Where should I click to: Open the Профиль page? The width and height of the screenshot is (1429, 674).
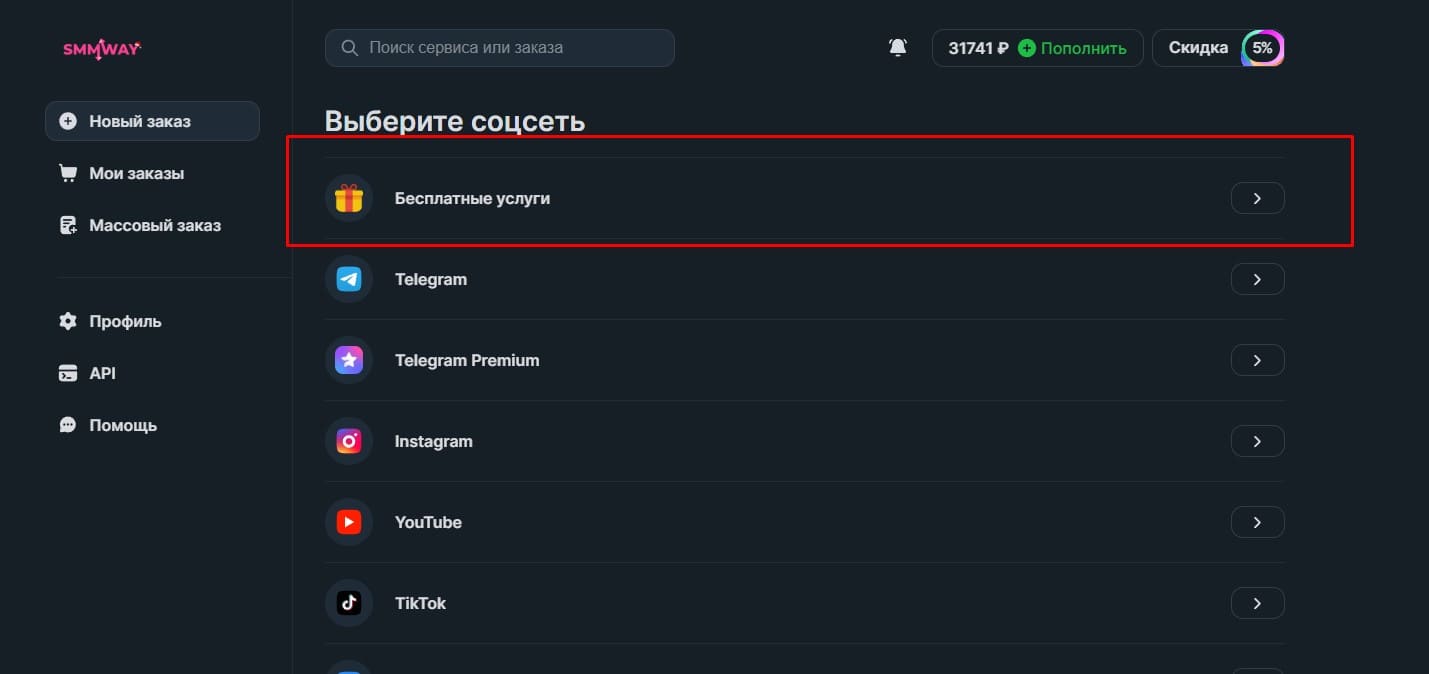click(125, 321)
